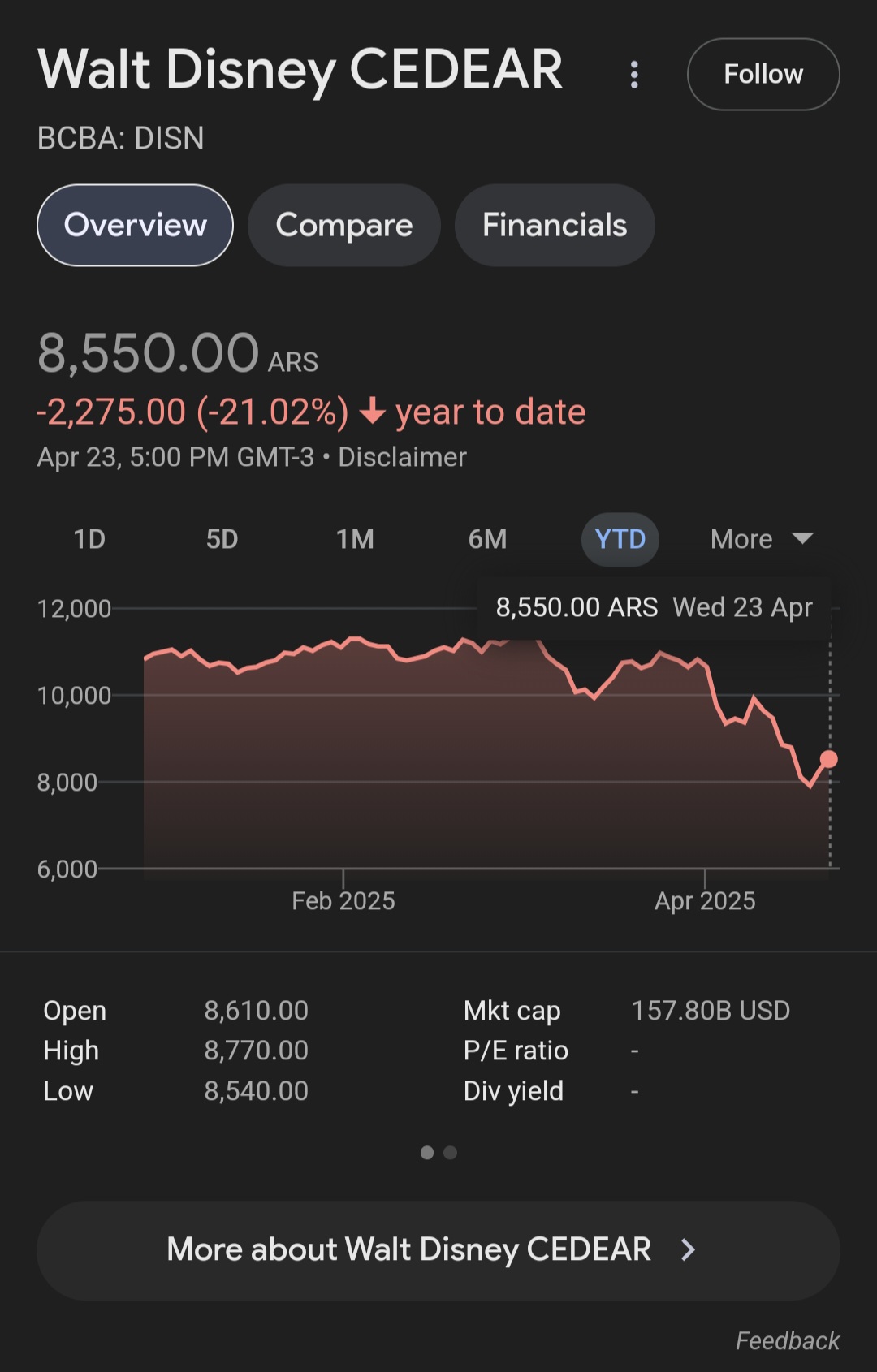Select the YTD chart range
Image resolution: width=877 pixels, height=1372 pixels.
click(x=620, y=539)
